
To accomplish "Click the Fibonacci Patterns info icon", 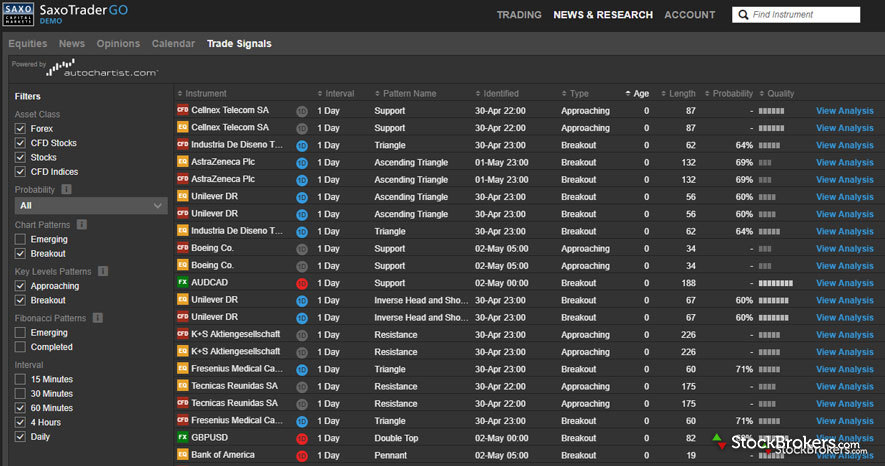I will [98, 318].
